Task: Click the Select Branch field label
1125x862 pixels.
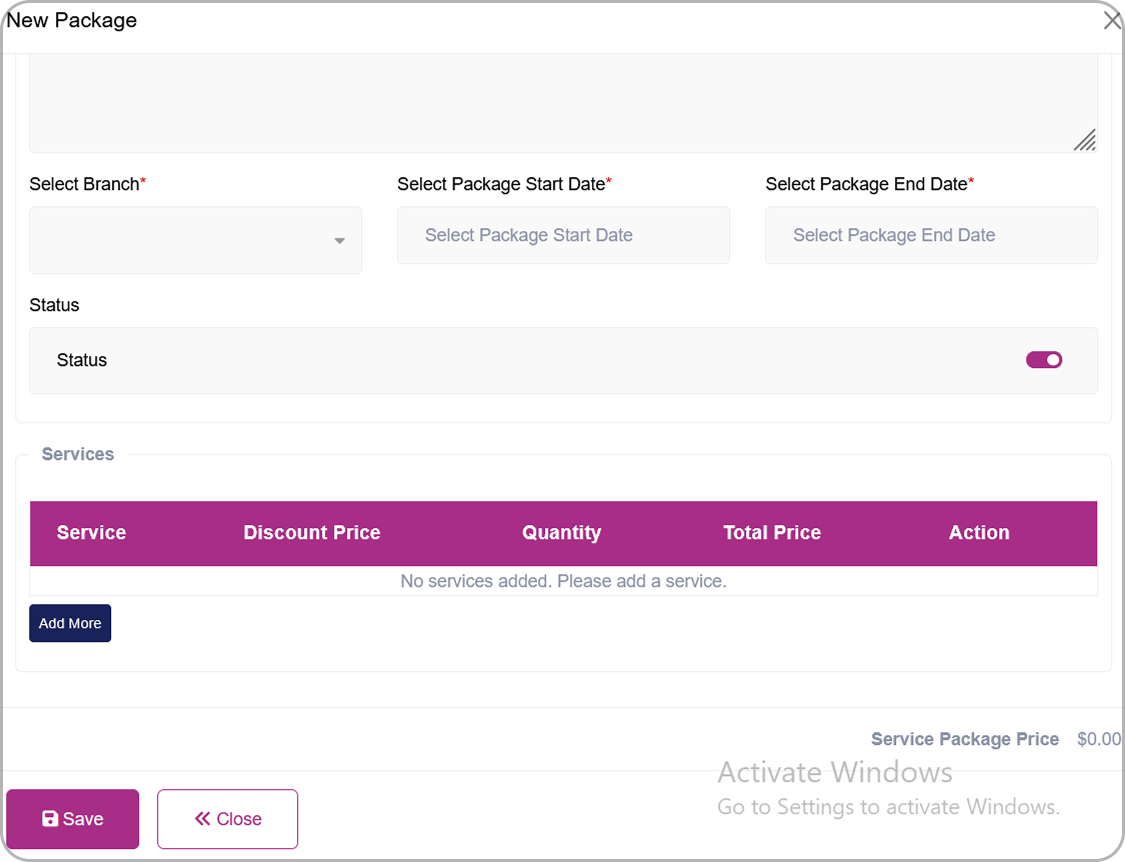Action: tap(85, 184)
